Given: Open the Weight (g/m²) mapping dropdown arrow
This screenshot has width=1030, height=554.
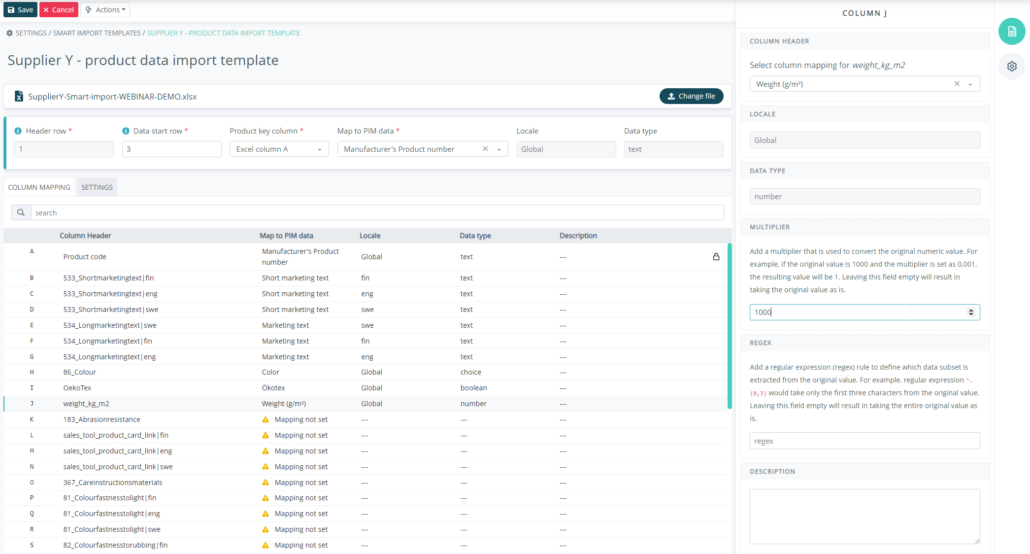Looking at the screenshot, I should [970, 84].
